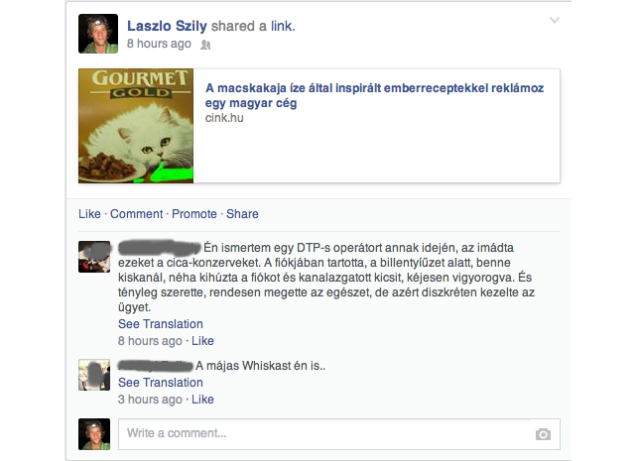Click the second commenter's blurred avatar
Image resolution: width=636 pixels, height=461 pixels.
click(94, 375)
